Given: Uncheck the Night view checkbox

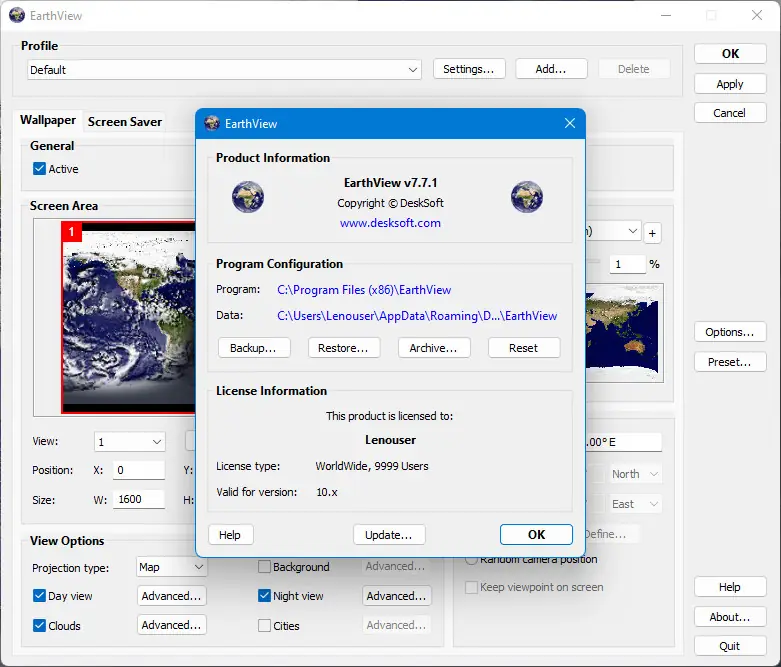Looking at the screenshot, I should click(x=265, y=596).
